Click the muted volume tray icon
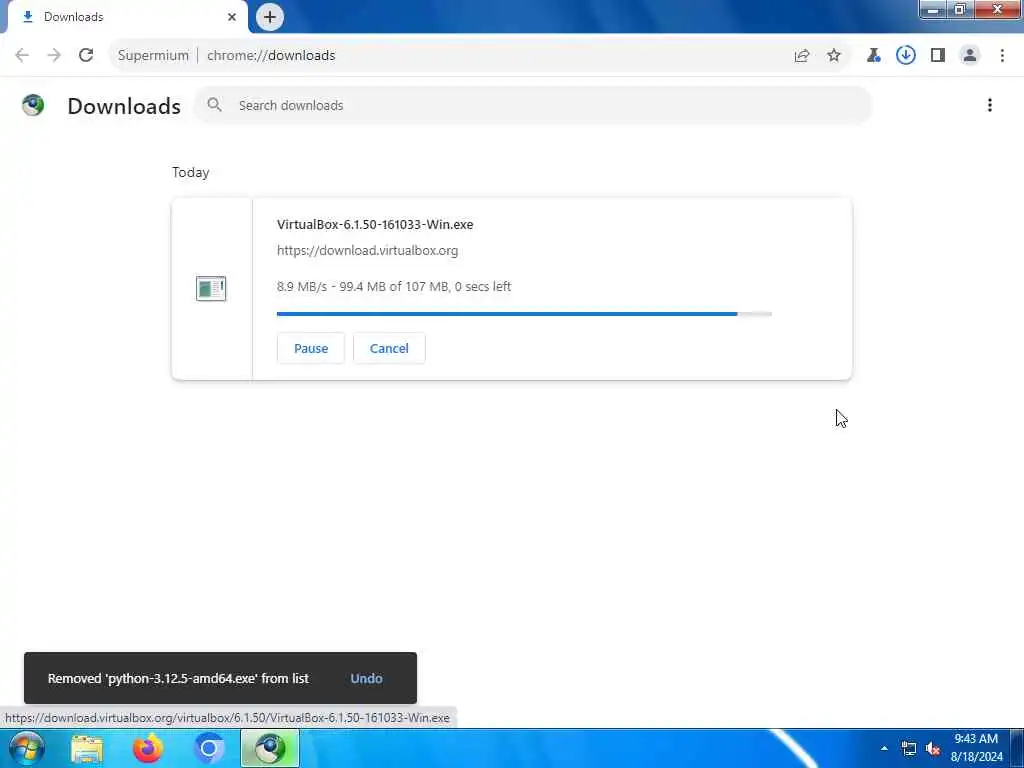Viewport: 1024px width, 768px height. tap(933, 748)
